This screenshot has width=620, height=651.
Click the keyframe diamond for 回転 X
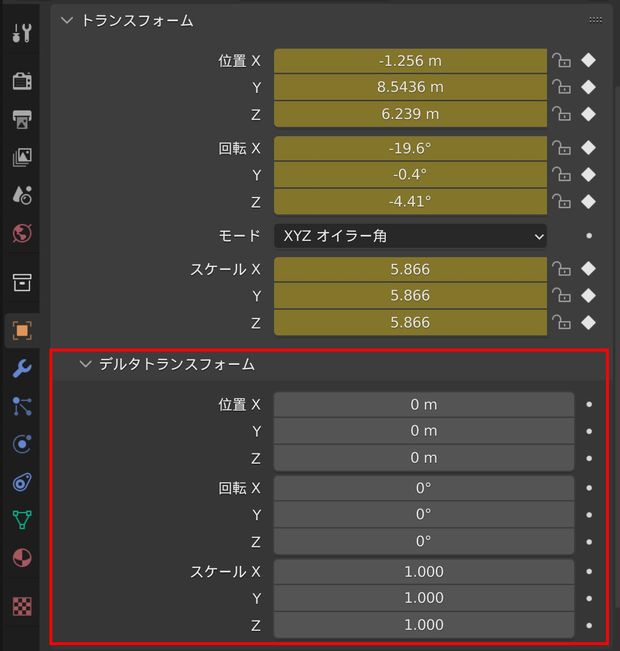pos(588,148)
